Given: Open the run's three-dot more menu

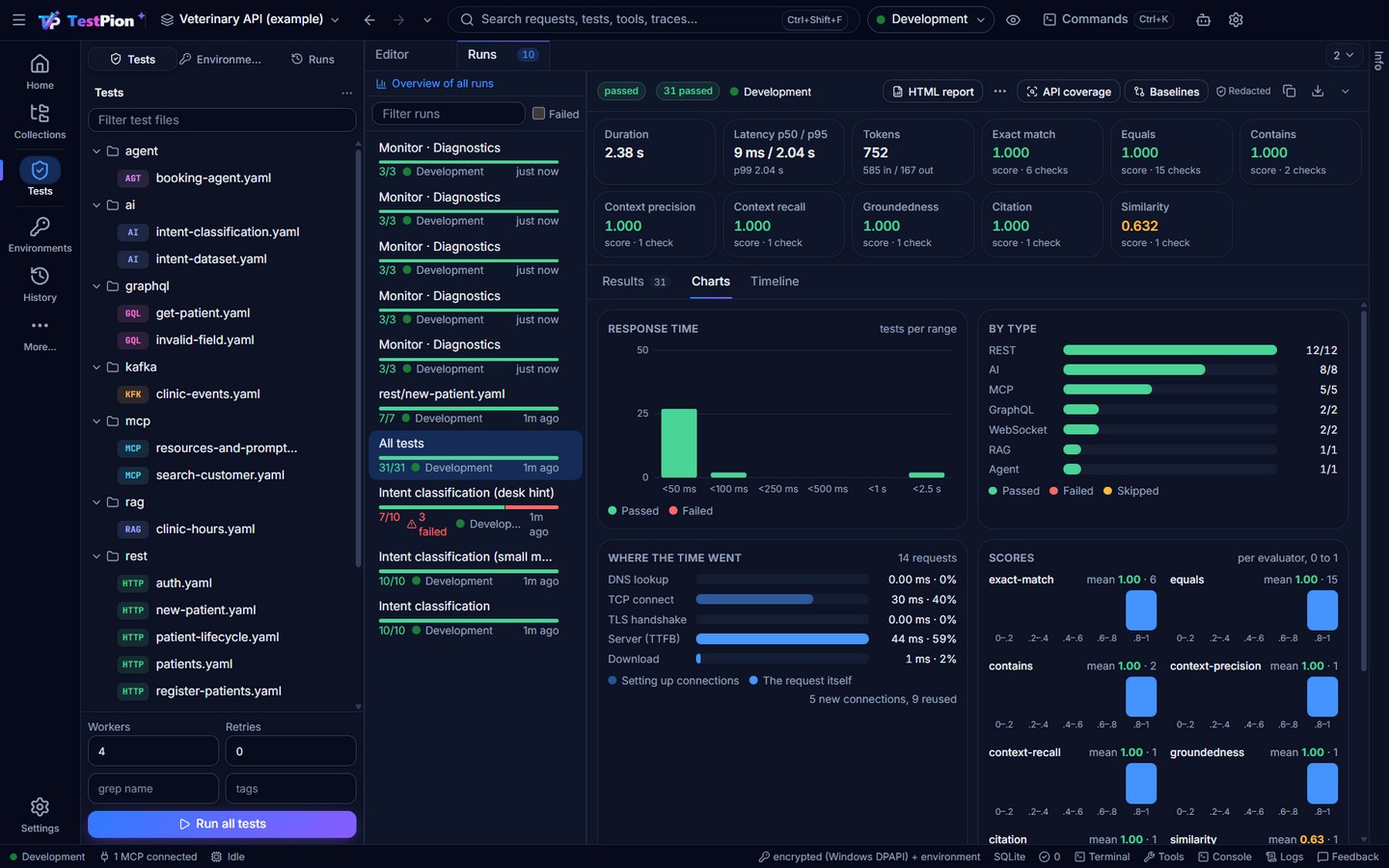Looking at the screenshot, I should coord(1000,92).
